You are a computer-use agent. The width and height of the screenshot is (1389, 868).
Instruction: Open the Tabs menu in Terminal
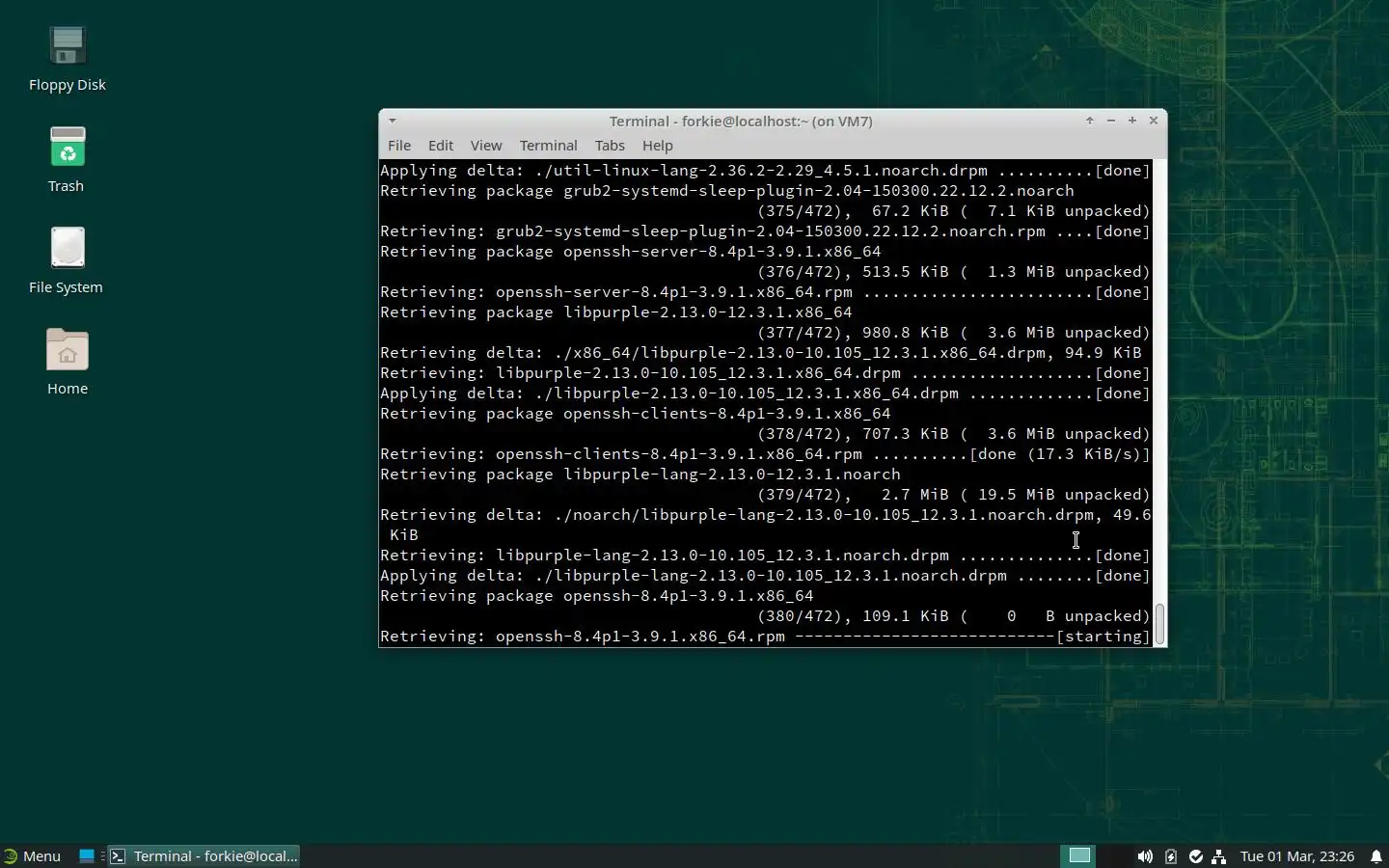(x=610, y=146)
